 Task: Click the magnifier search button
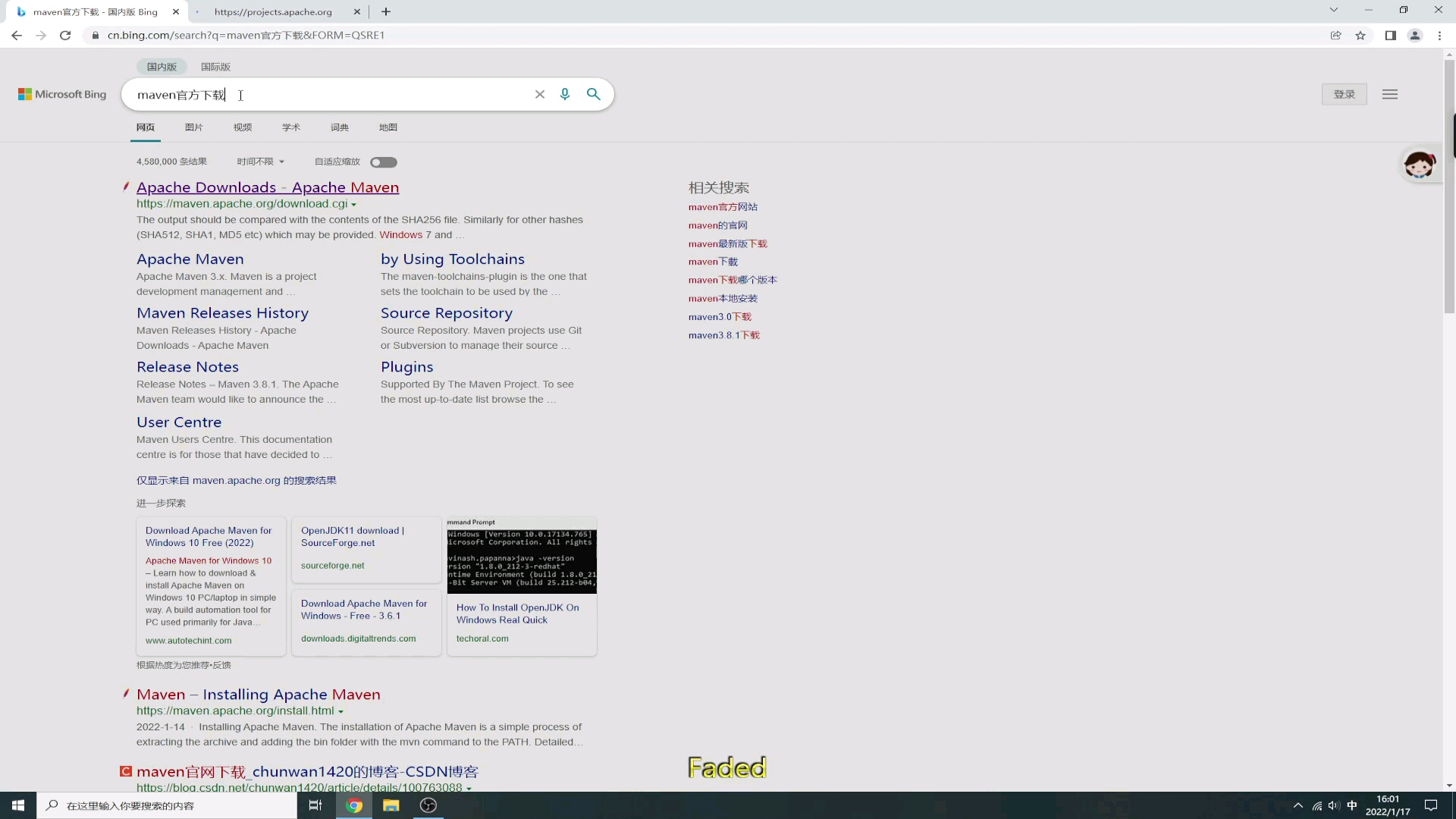point(593,94)
